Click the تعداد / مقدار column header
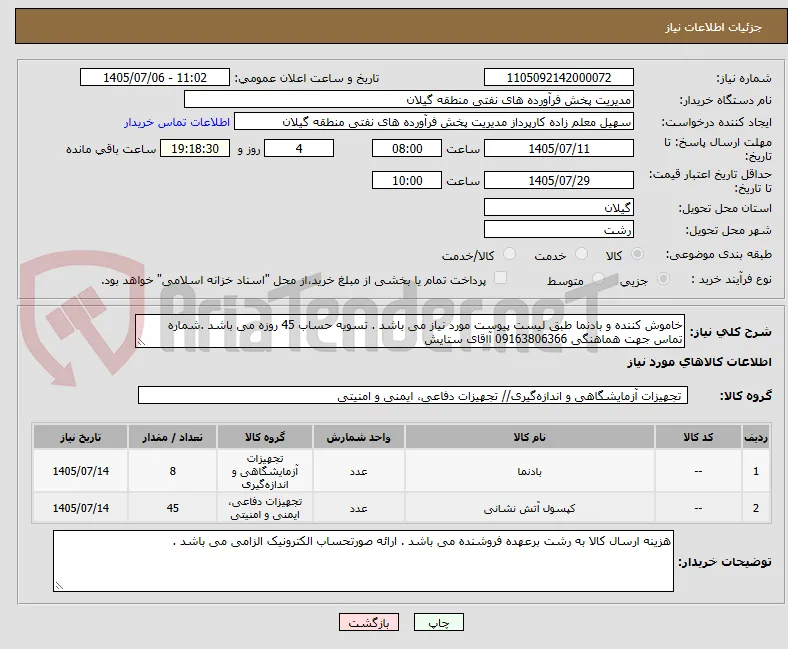 [x=172, y=437]
